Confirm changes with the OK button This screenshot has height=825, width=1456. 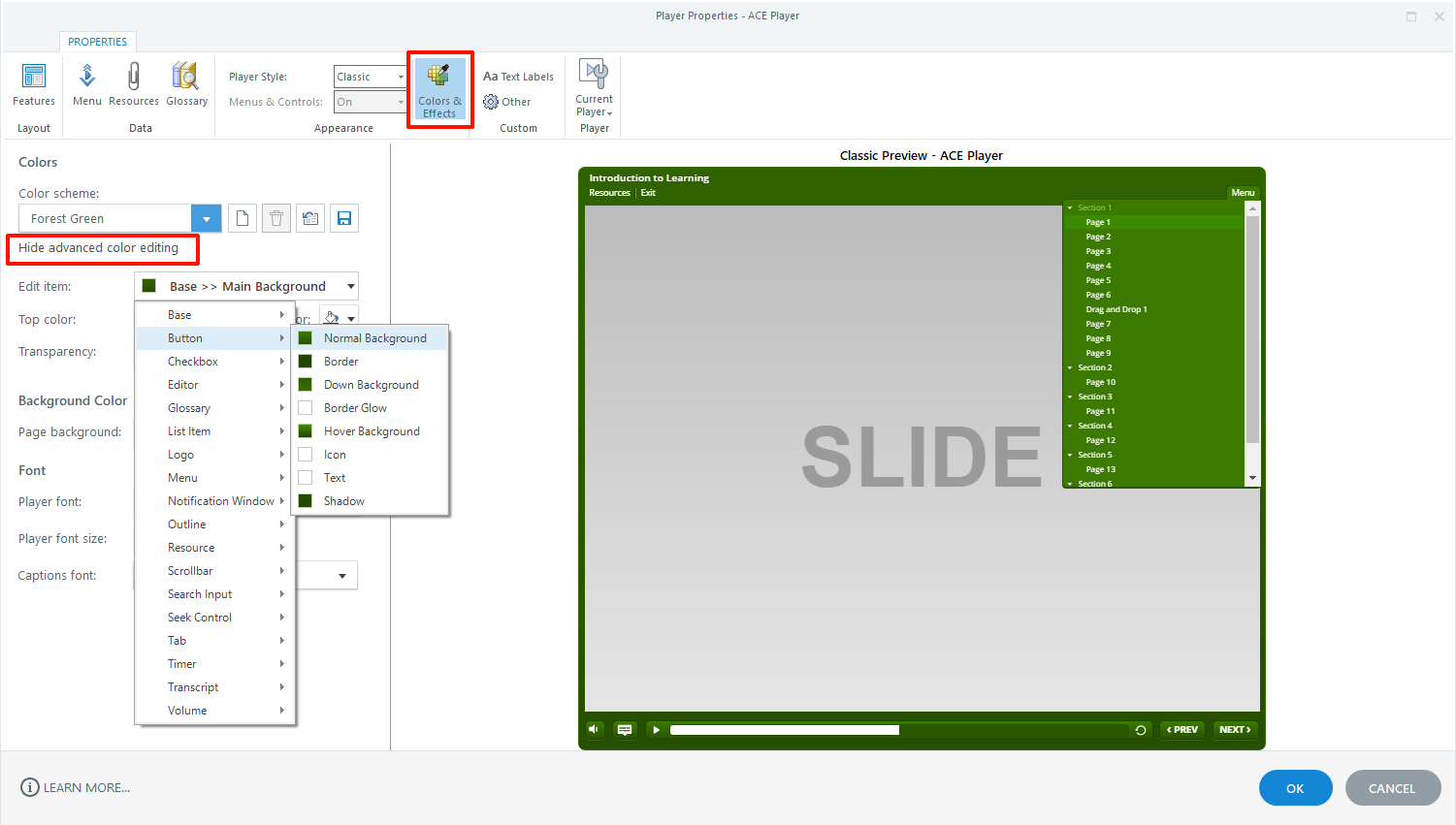(x=1295, y=787)
